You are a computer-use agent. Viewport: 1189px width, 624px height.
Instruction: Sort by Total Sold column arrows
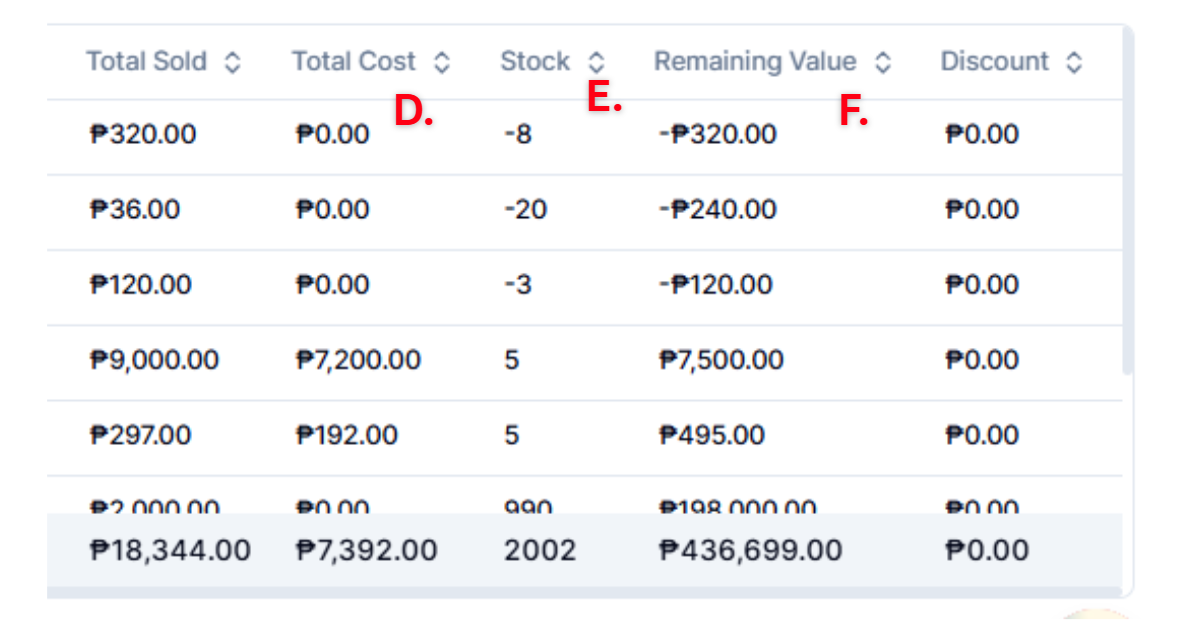pos(233,62)
